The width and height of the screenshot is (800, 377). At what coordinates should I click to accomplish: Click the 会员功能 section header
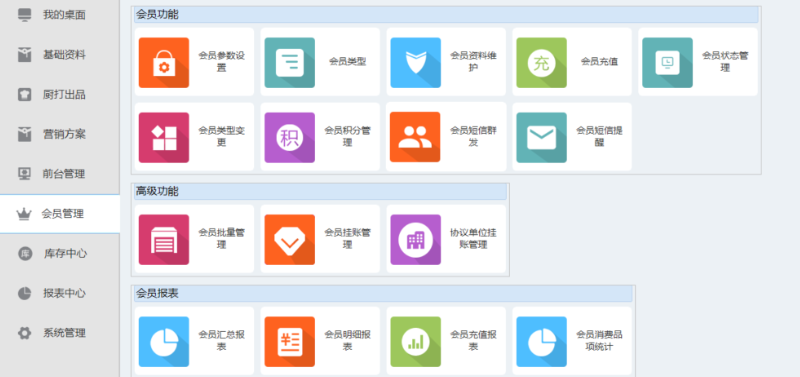[x=446, y=15]
